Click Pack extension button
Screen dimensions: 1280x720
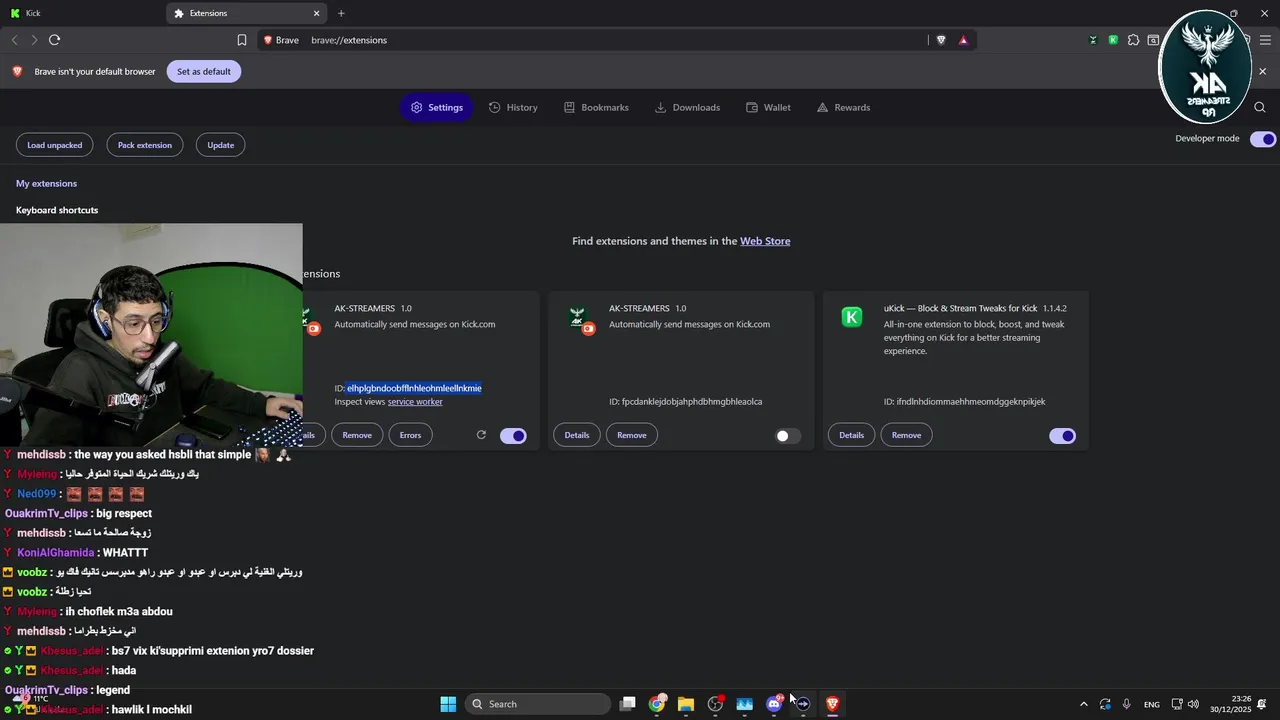coord(145,145)
